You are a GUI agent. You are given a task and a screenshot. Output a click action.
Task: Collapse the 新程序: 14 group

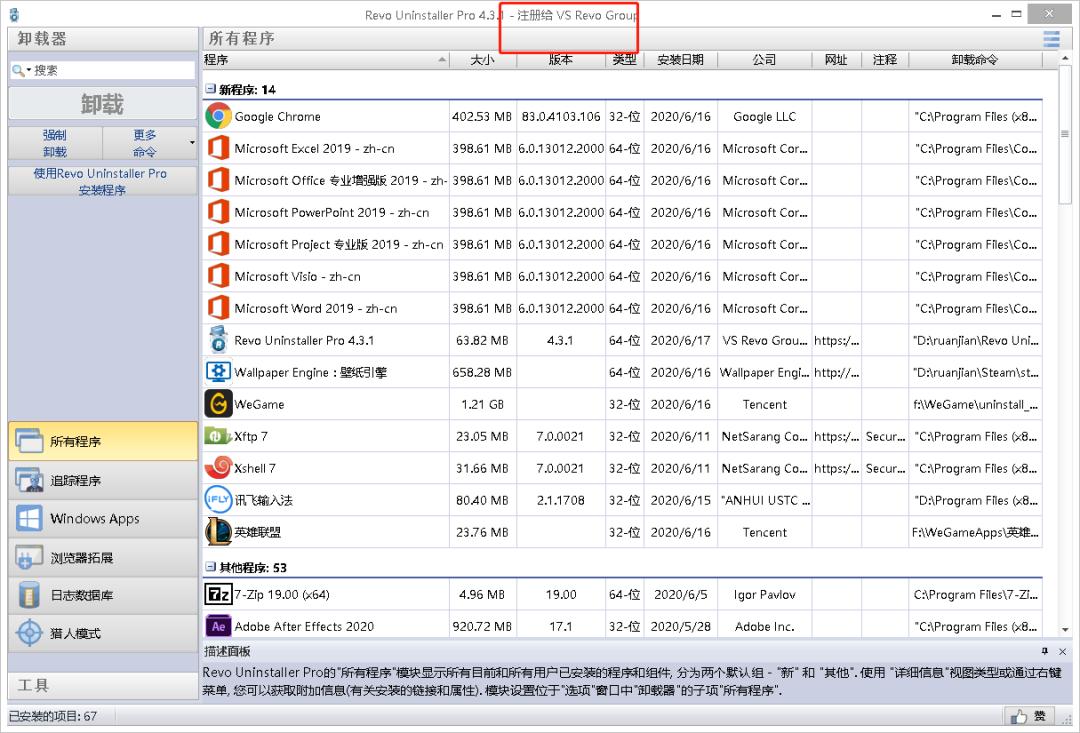(210, 89)
